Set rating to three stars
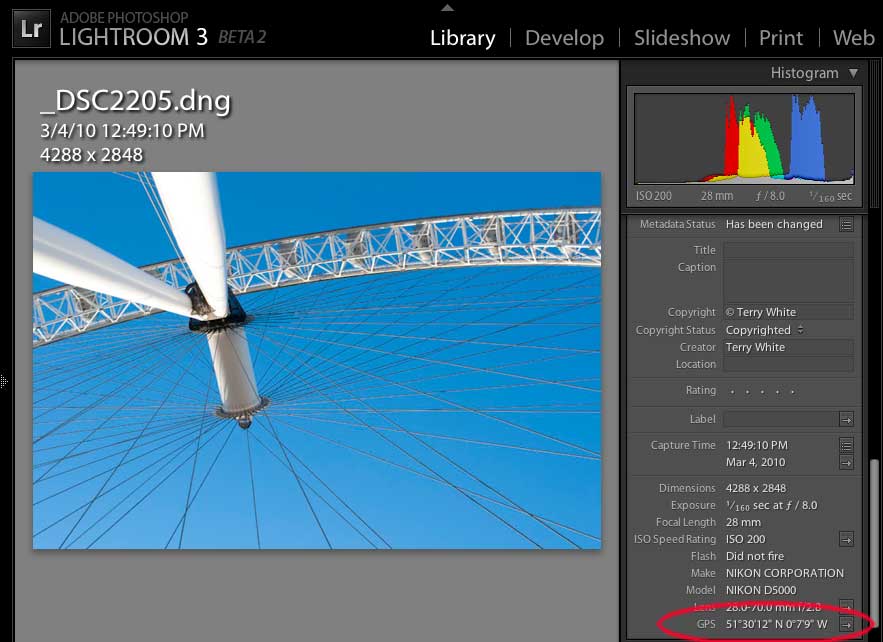 [x=762, y=391]
